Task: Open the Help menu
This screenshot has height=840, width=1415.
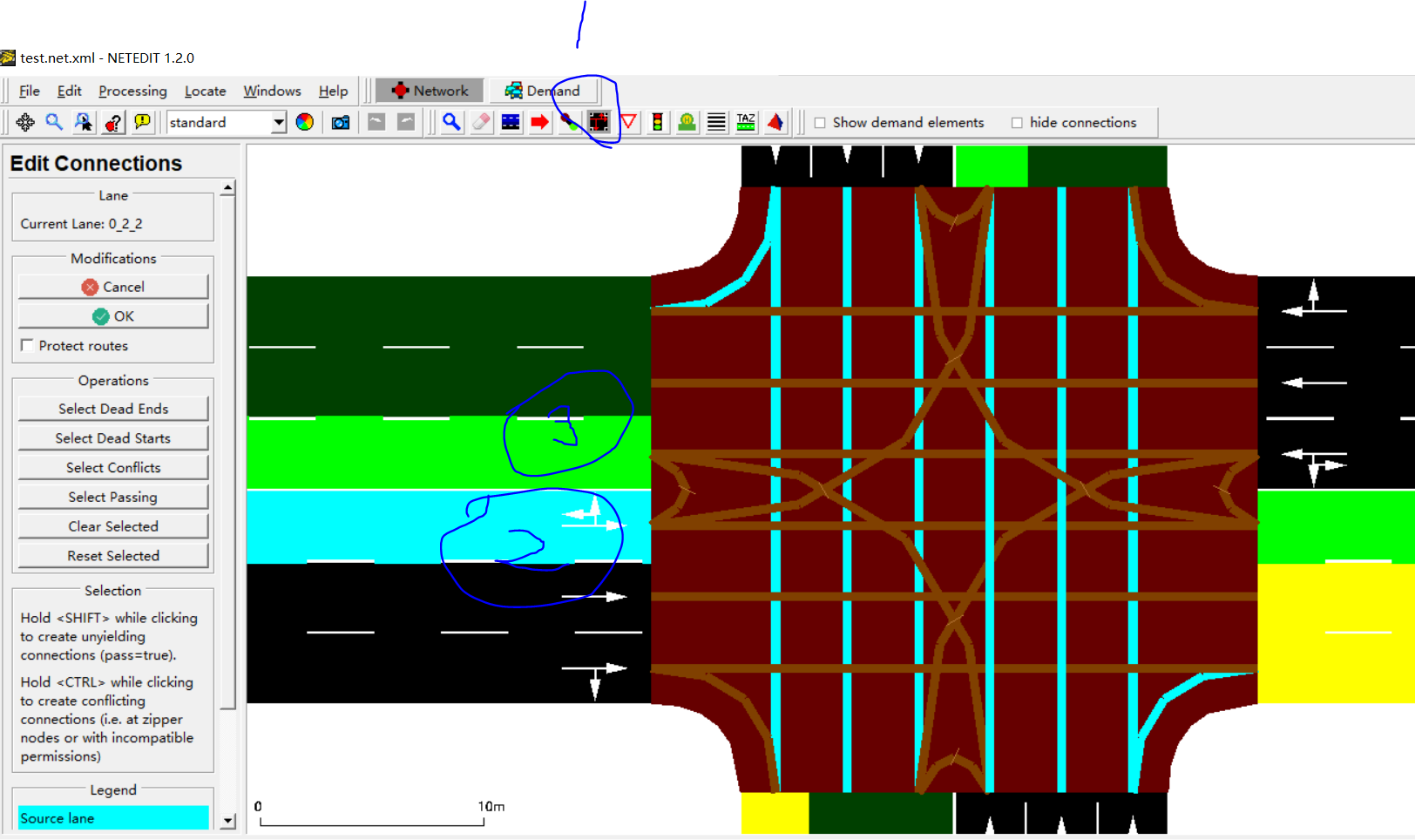Action: coord(333,91)
